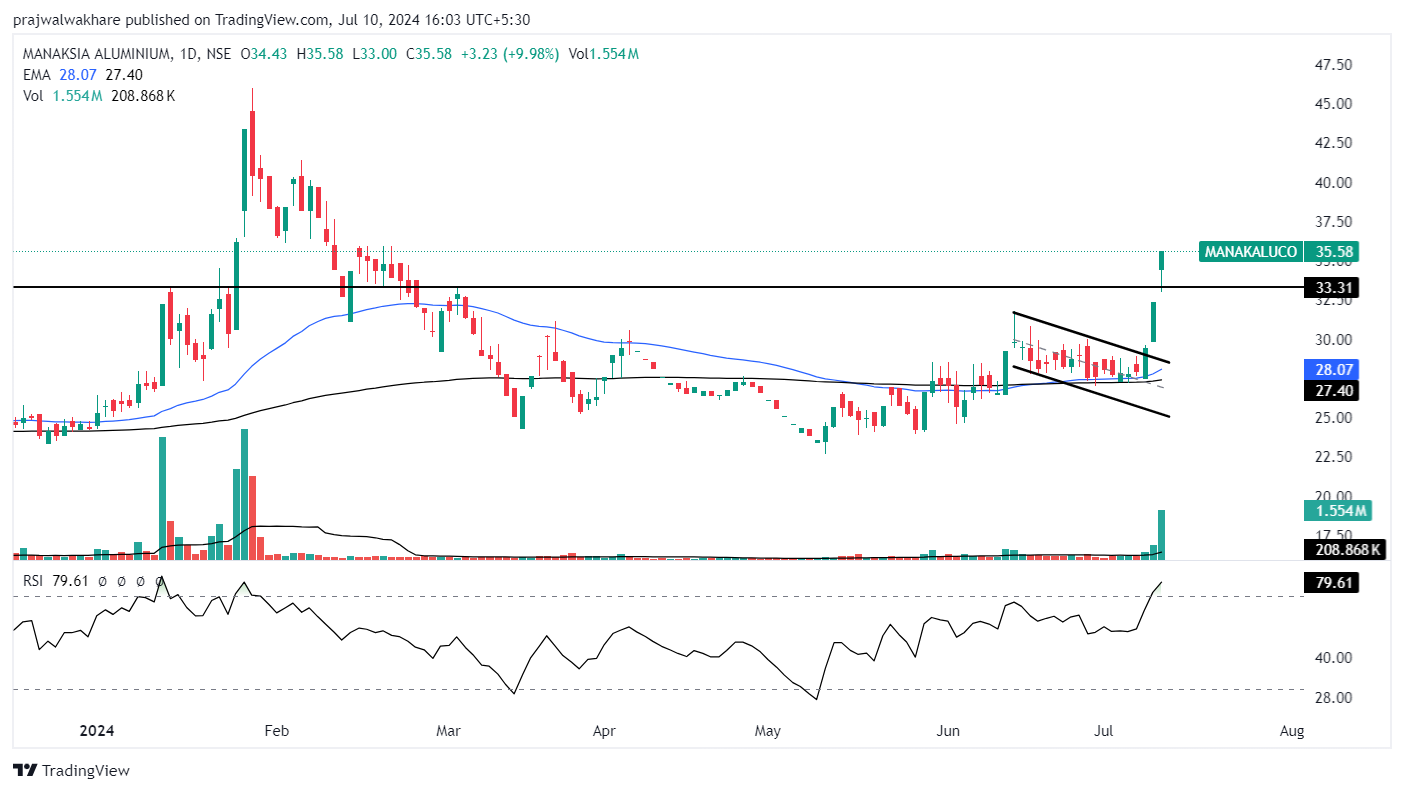Click the green MANAKALUCO price tag
The width and height of the screenshot is (1404, 792).
pos(1251,252)
